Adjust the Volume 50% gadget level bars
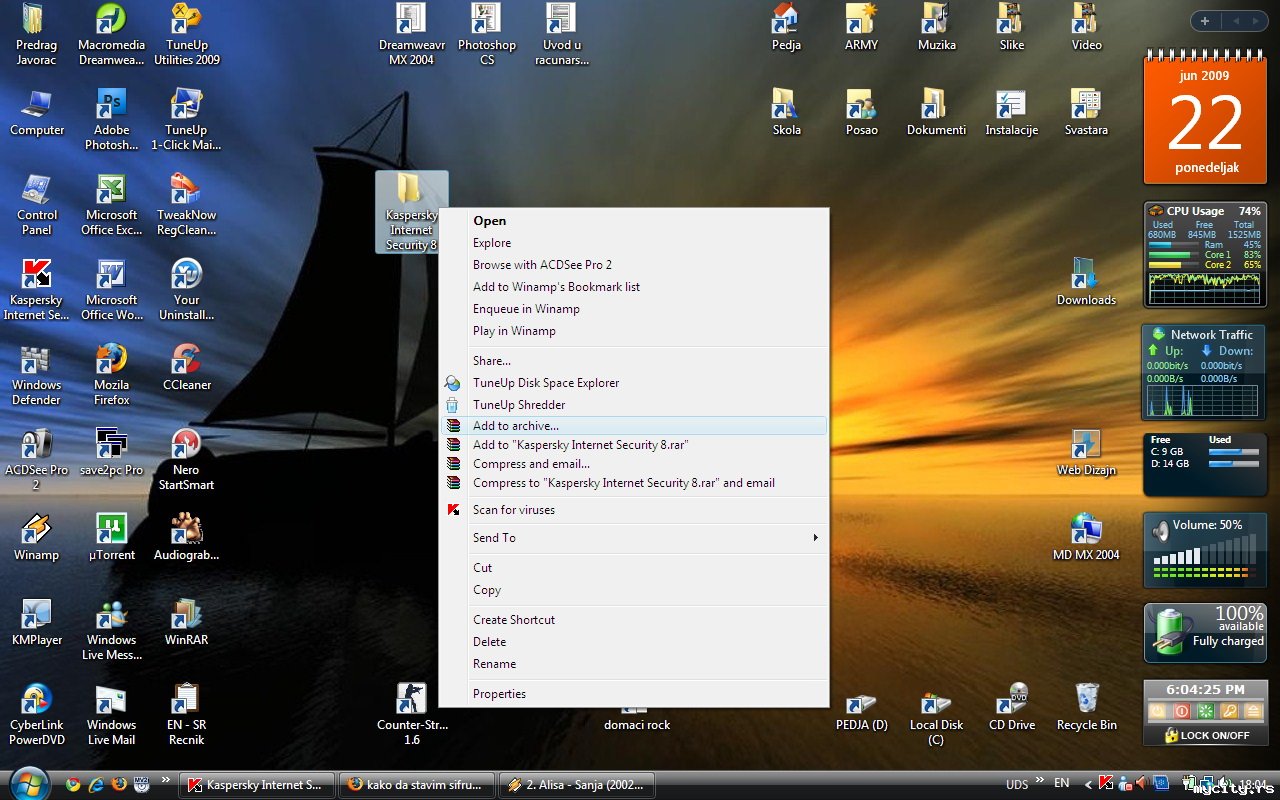The height and width of the screenshot is (800, 1280). coord(1205,556)
